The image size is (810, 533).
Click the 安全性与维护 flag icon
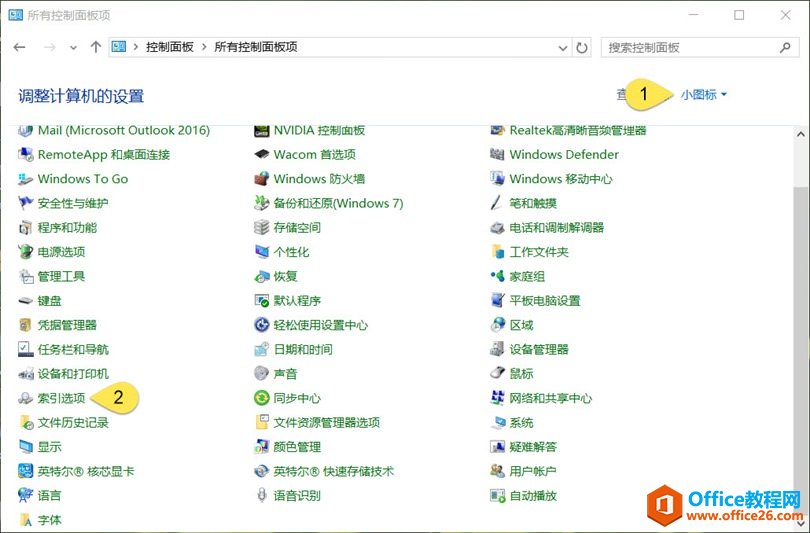click(25, 203)
